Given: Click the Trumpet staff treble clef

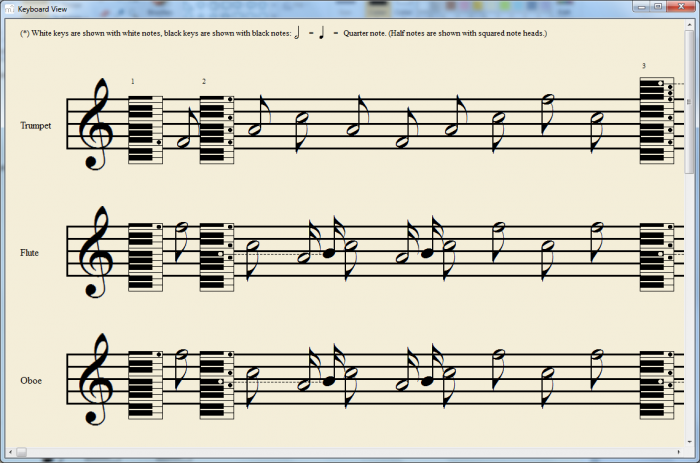Looking at the screenshot, I should coord(96,124).
